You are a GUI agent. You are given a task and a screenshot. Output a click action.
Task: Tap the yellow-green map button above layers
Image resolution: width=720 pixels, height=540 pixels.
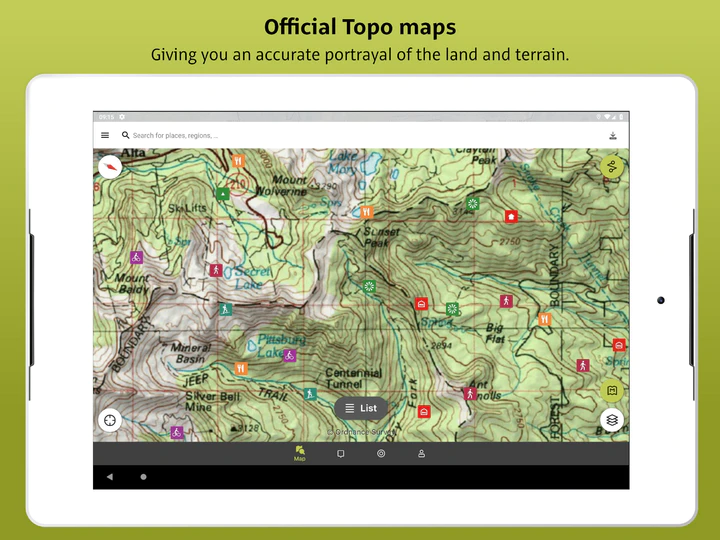(x=612, y=390)
